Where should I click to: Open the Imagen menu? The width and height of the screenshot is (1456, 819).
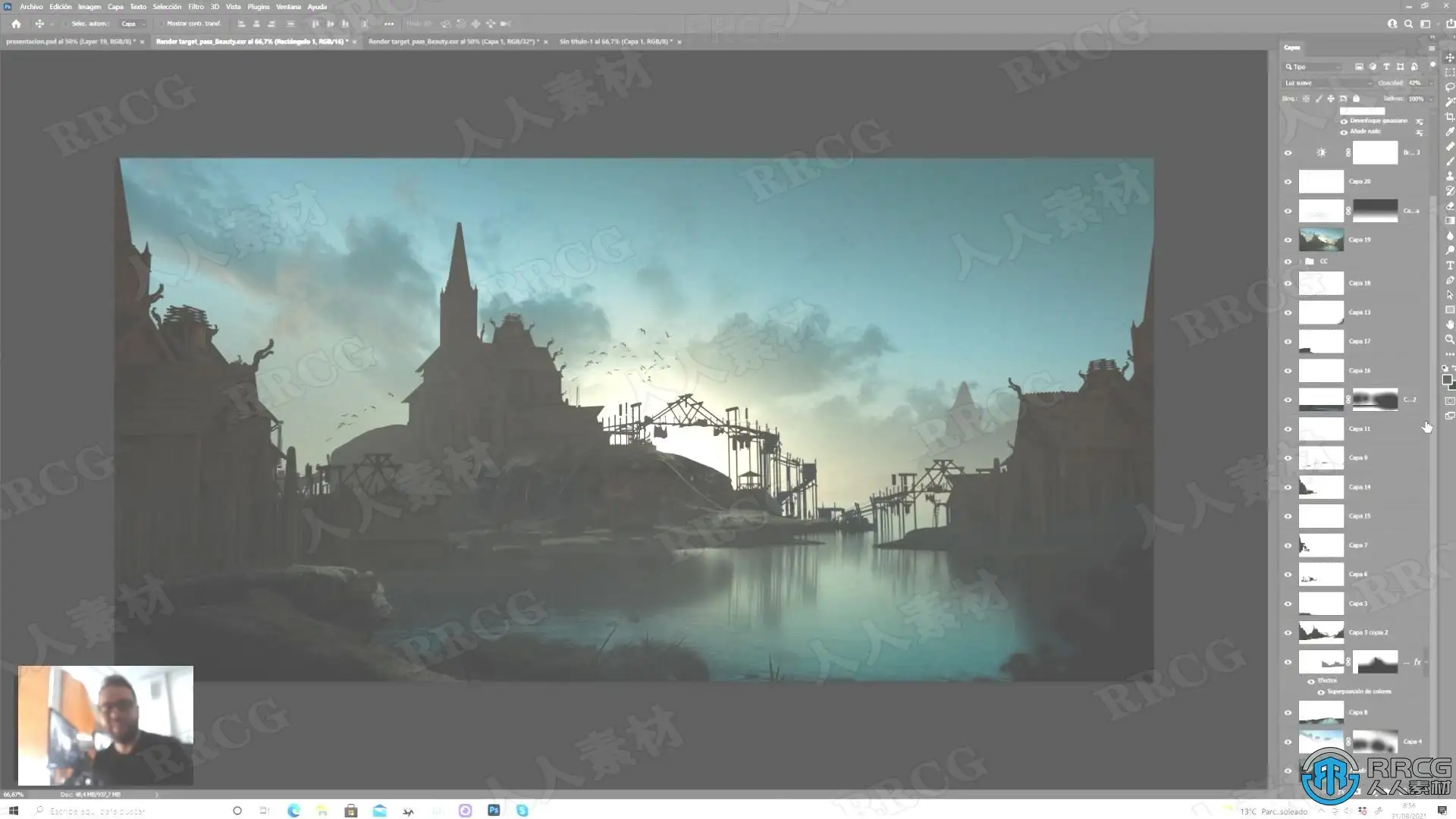click(89, 7)
